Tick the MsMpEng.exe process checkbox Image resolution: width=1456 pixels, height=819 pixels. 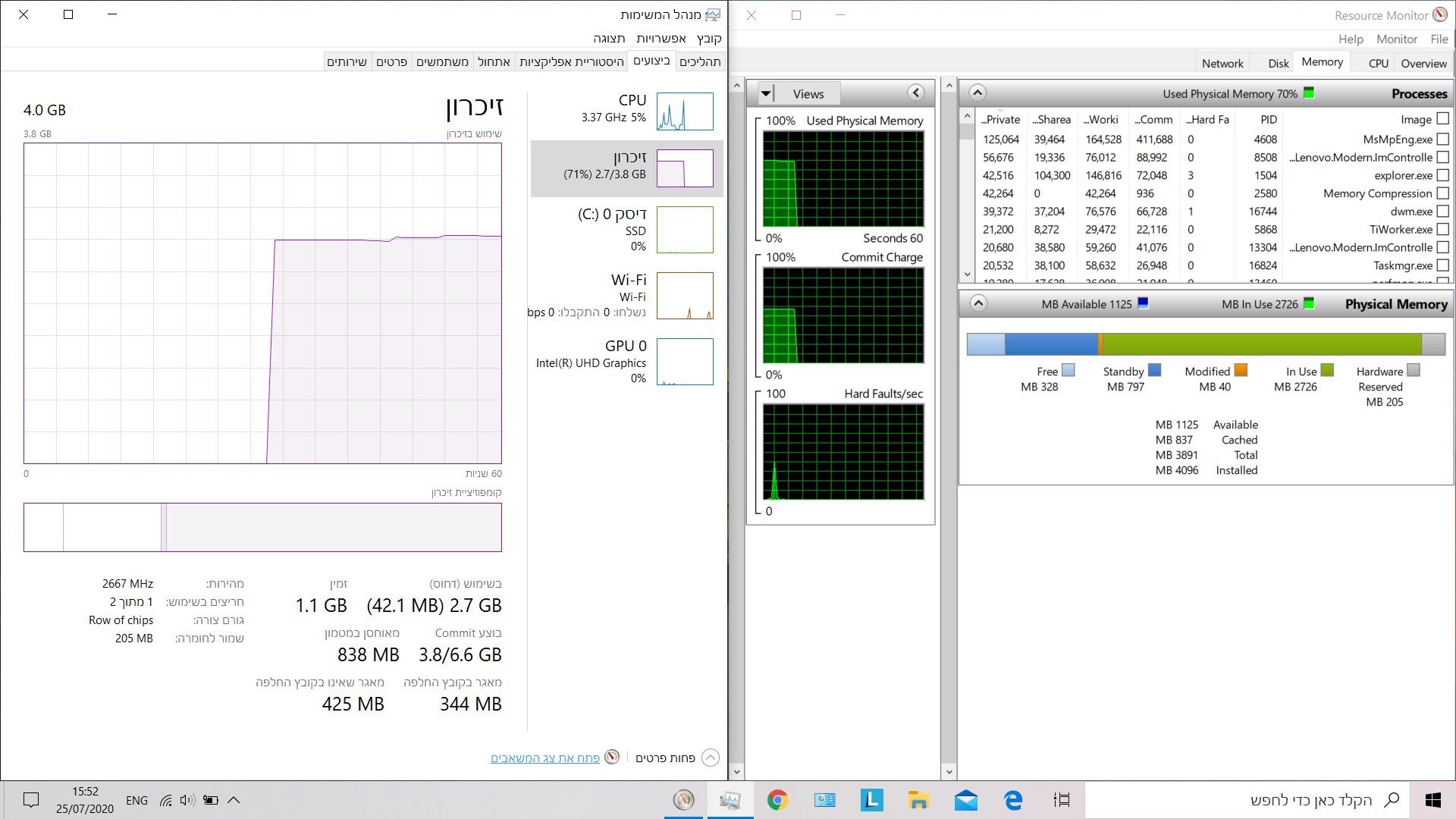1442,140
